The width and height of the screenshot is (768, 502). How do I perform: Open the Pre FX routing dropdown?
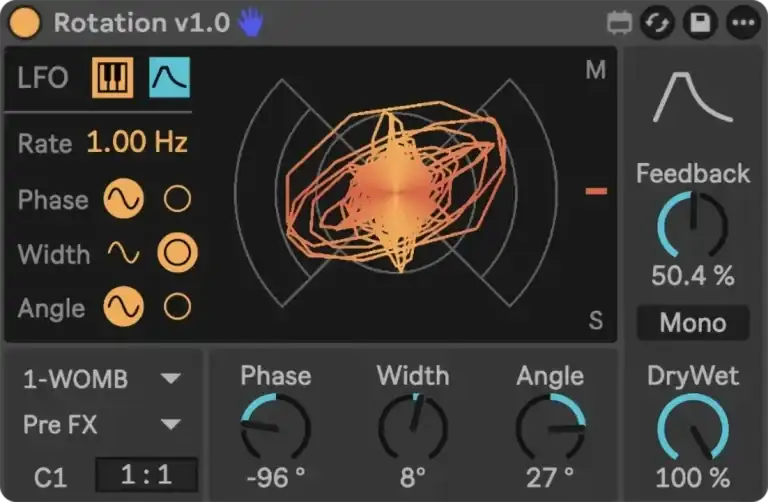click(x=102, y=424)
